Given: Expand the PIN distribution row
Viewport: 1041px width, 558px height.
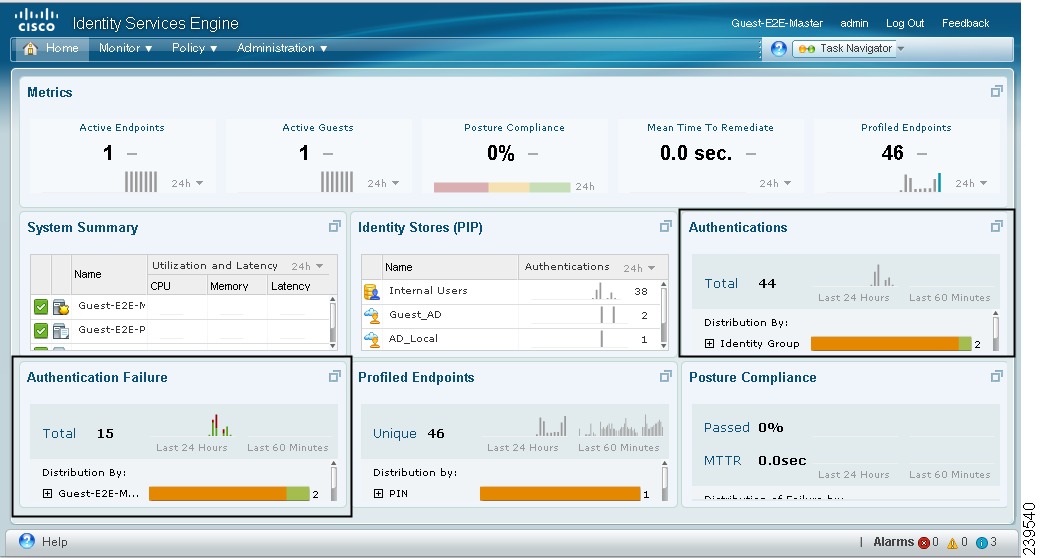Looking at the screenshot, I should (378, 494).
